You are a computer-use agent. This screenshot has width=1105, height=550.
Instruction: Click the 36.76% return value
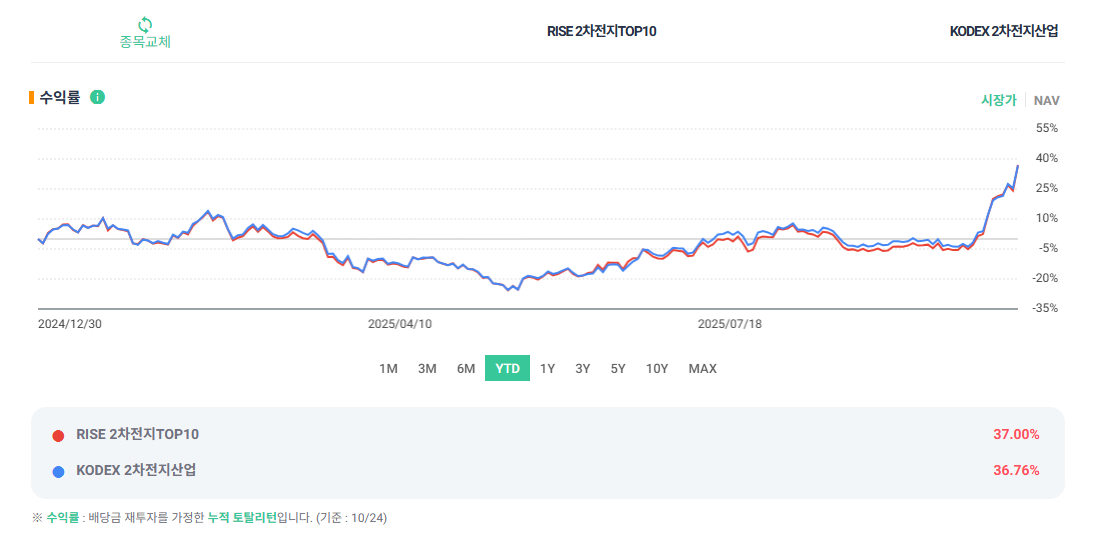pos(1016,470)
